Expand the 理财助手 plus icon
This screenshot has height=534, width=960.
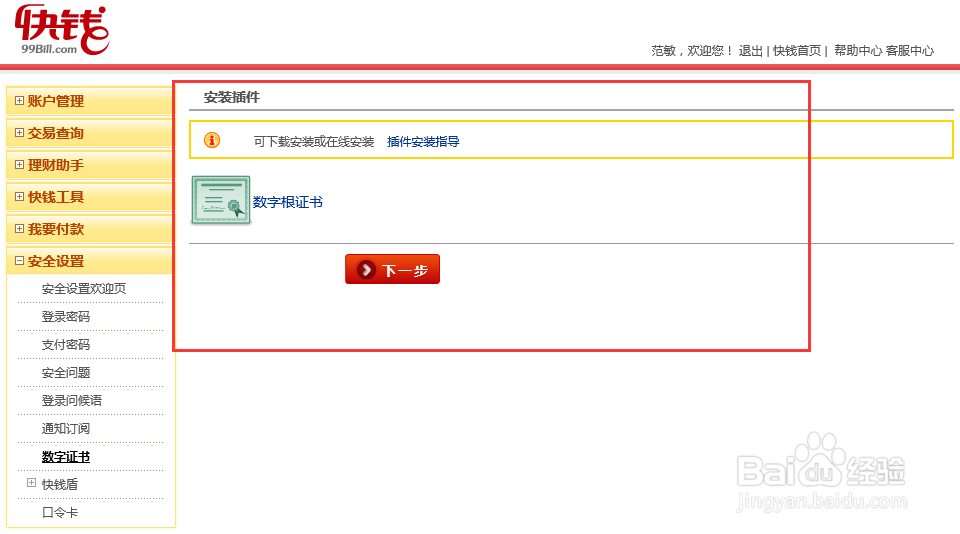(20, 165)
